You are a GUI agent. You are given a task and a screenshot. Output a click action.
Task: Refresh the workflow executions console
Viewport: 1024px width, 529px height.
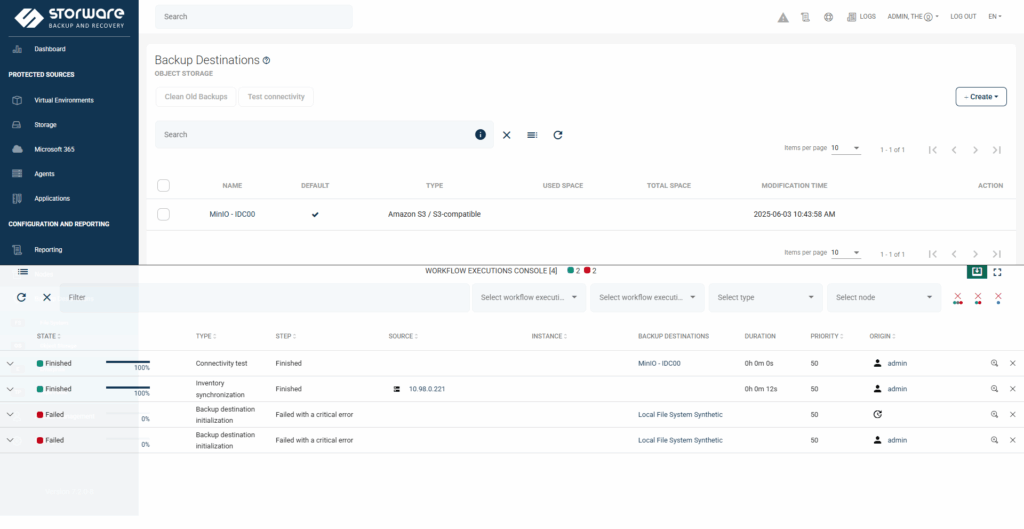[x=22, y=297]
